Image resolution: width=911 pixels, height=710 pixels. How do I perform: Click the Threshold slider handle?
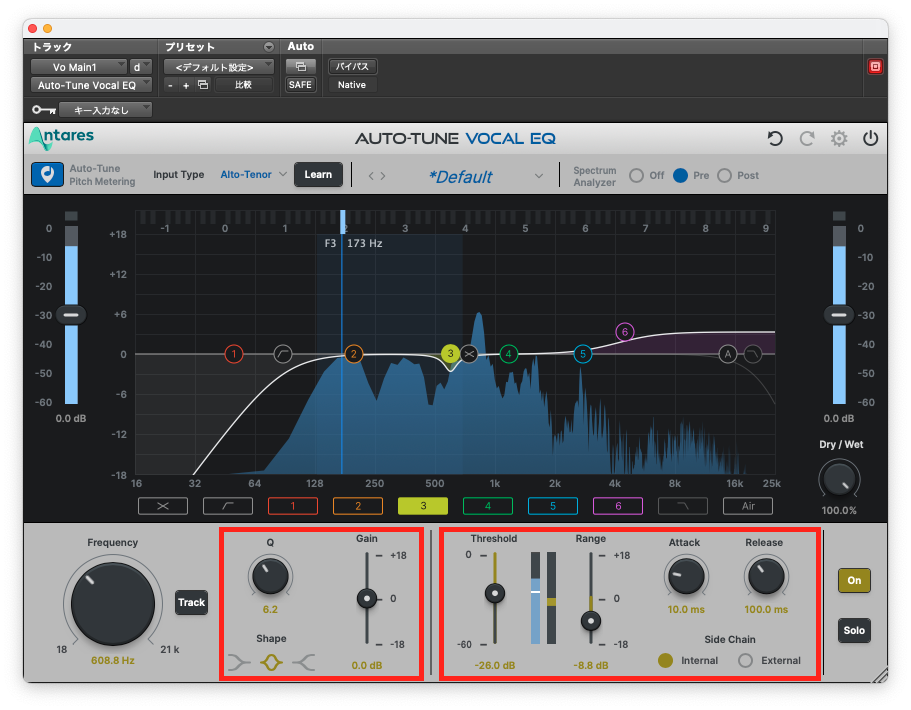(x=494, y=594)
